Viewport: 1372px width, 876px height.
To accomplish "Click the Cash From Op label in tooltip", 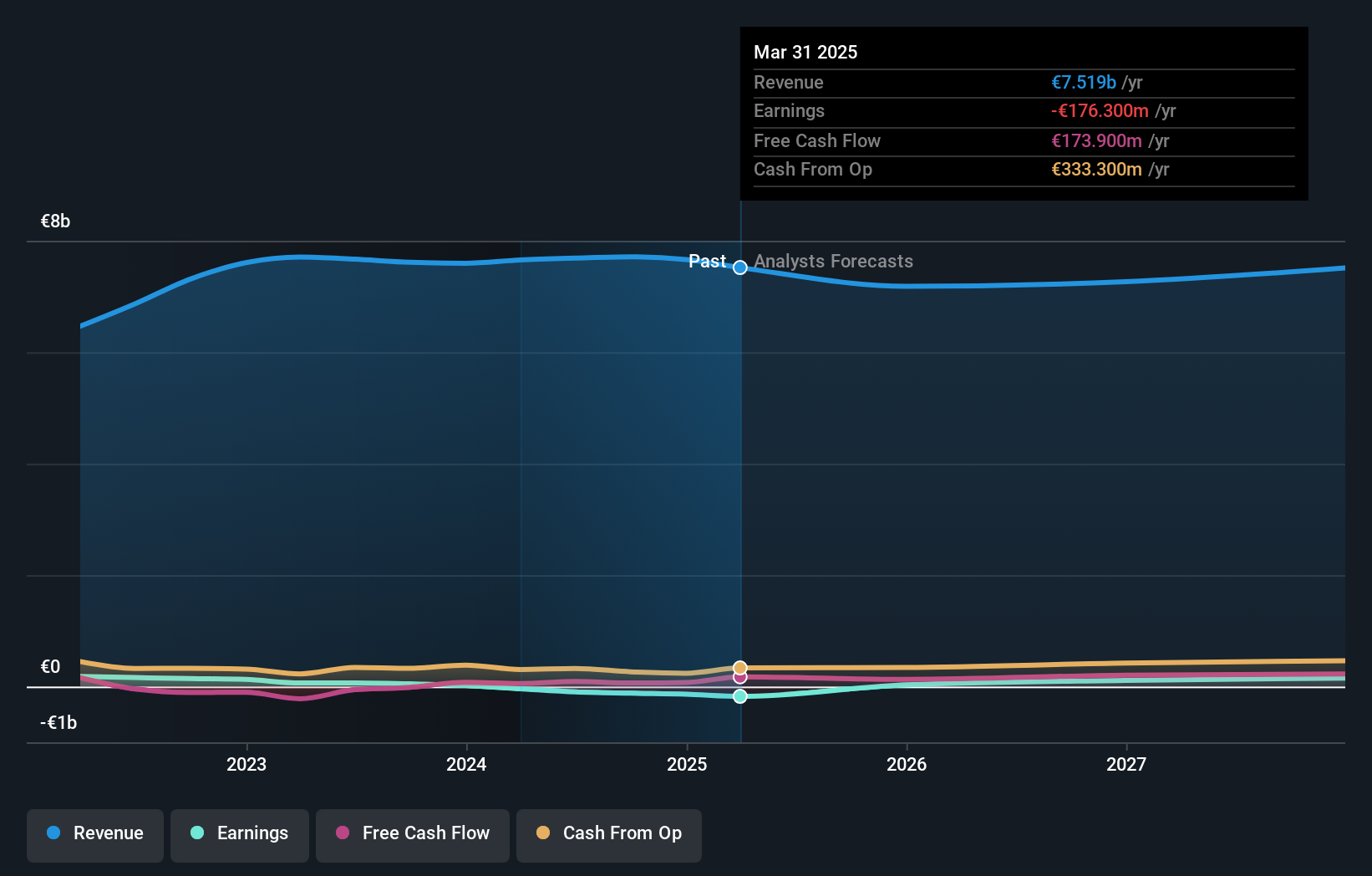I will (x=813, y=169).
